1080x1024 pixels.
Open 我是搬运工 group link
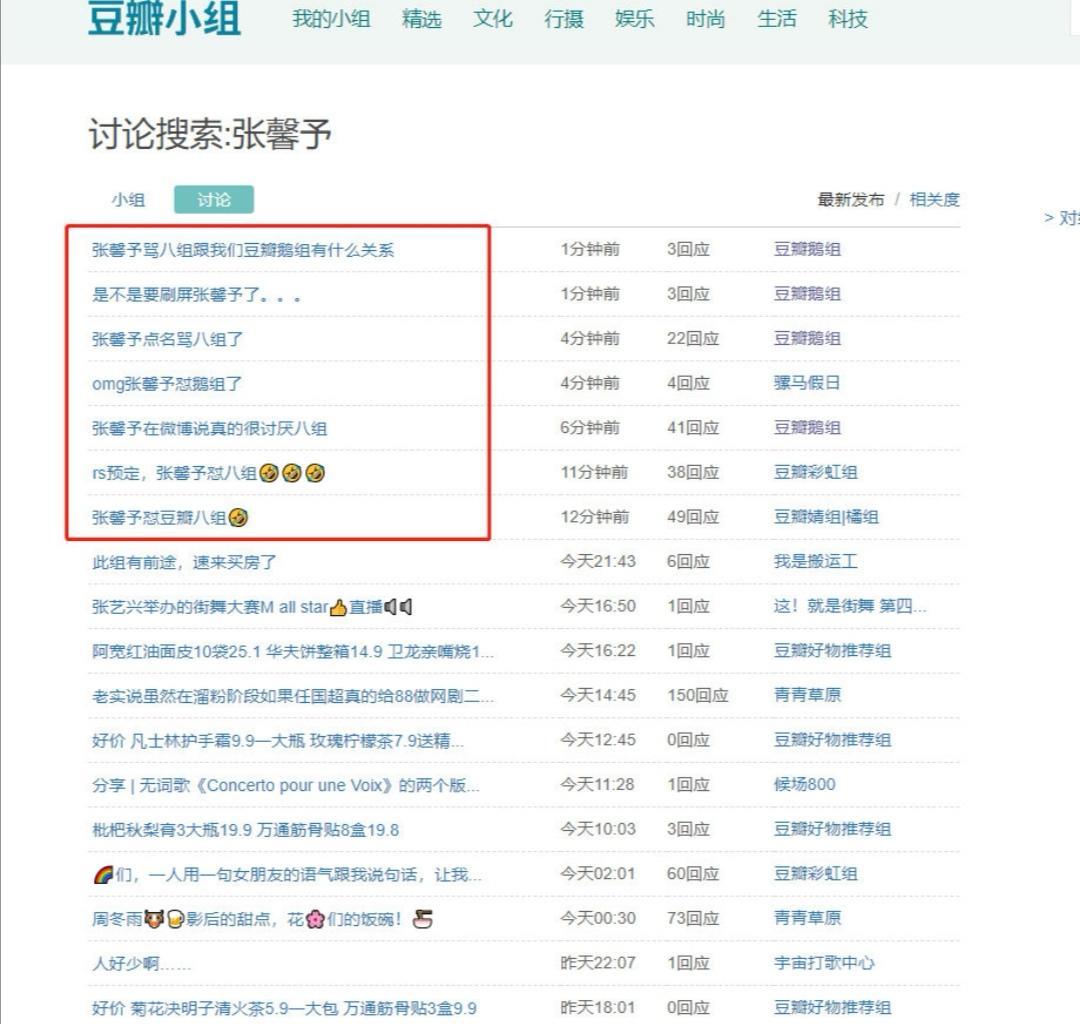pos(815,561)
